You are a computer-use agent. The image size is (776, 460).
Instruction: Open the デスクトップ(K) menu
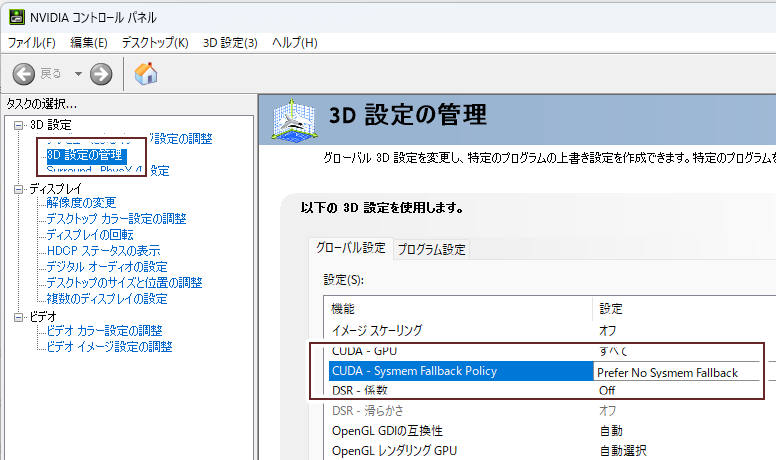155,43
